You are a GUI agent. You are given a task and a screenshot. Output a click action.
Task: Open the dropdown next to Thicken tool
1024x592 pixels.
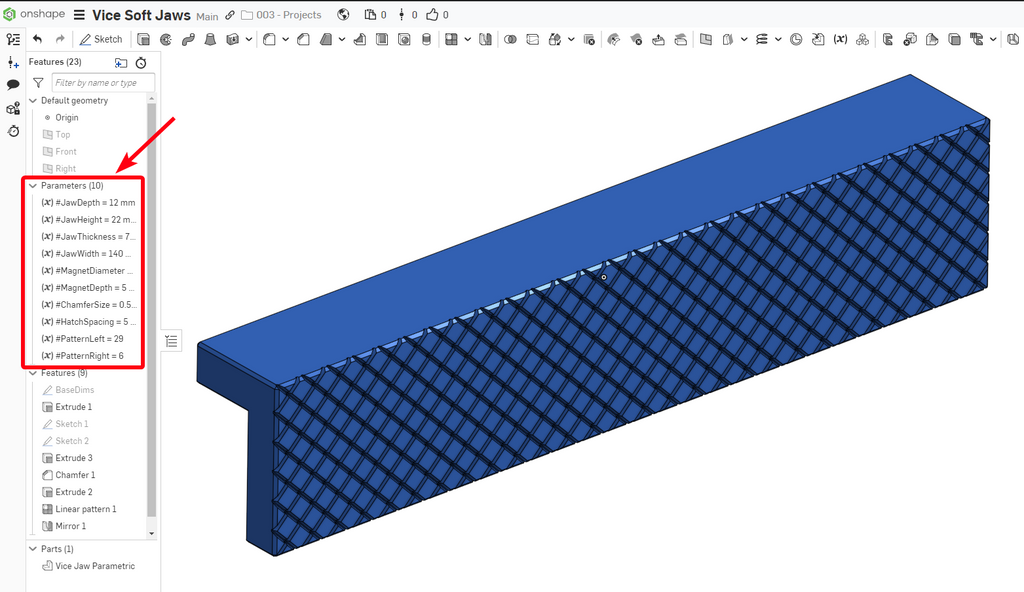(x=249, y=39)
